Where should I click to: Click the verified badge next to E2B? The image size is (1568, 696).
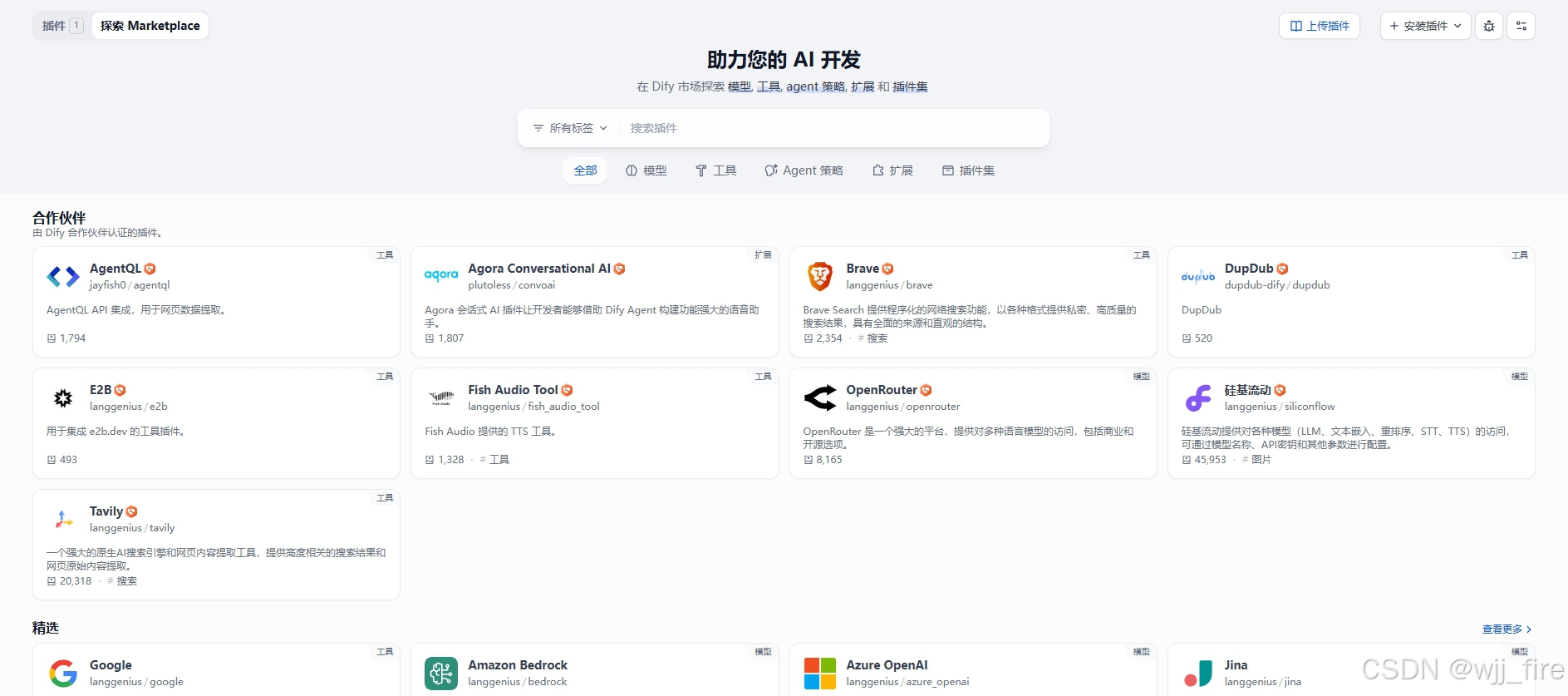(120, 390)
